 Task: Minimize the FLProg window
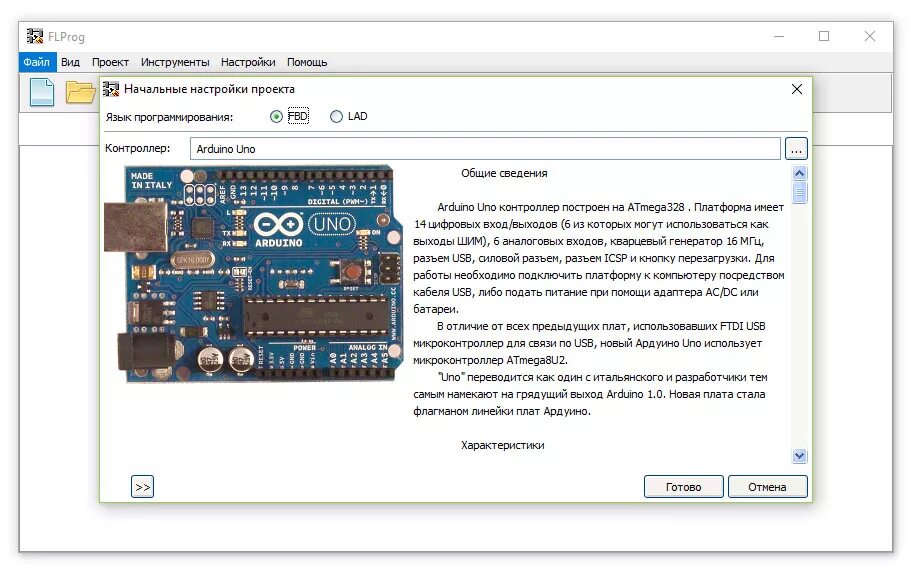point(779,36)
